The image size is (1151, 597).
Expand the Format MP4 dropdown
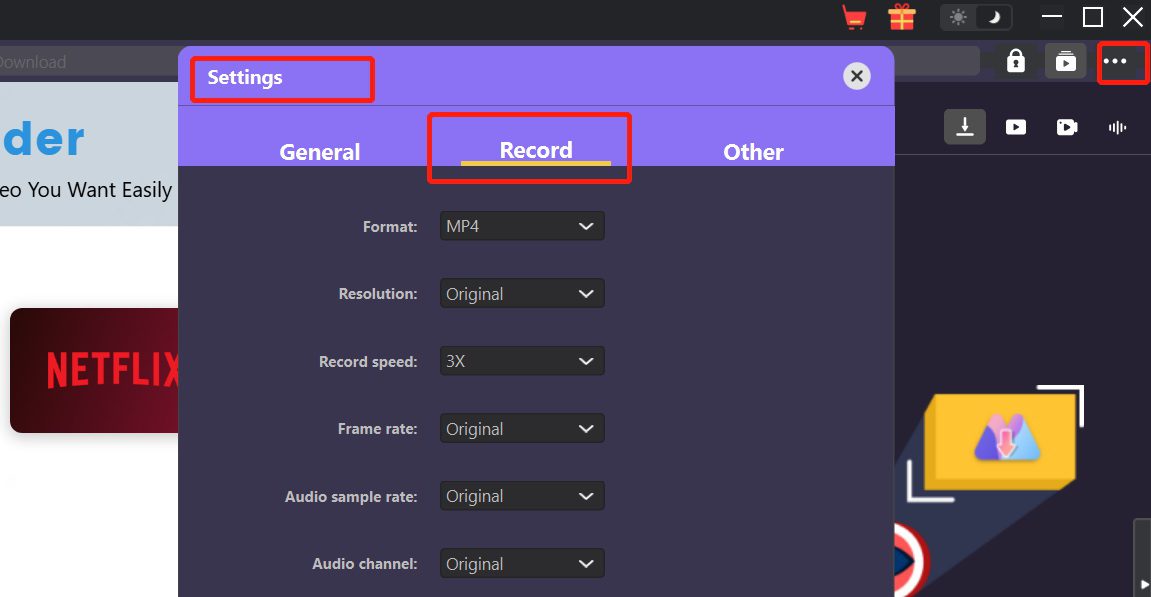pos(522,227)
